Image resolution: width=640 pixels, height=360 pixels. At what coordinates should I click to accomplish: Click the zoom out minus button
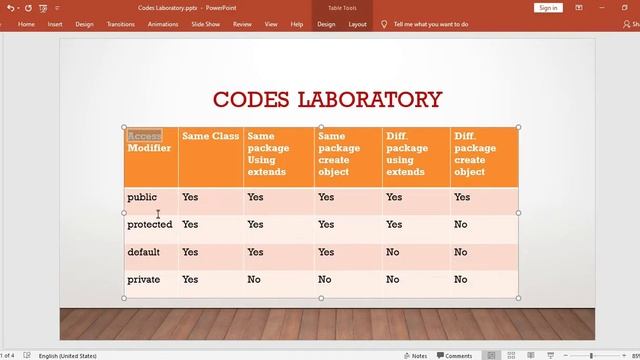566,356
